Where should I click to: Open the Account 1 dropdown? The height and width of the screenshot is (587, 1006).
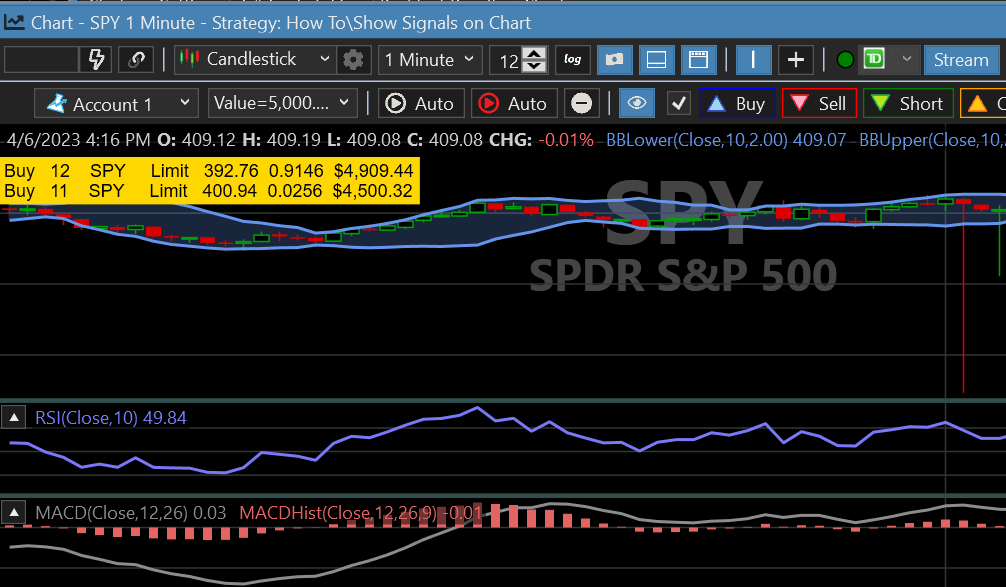pyautogui.click(x=114, y=103)
